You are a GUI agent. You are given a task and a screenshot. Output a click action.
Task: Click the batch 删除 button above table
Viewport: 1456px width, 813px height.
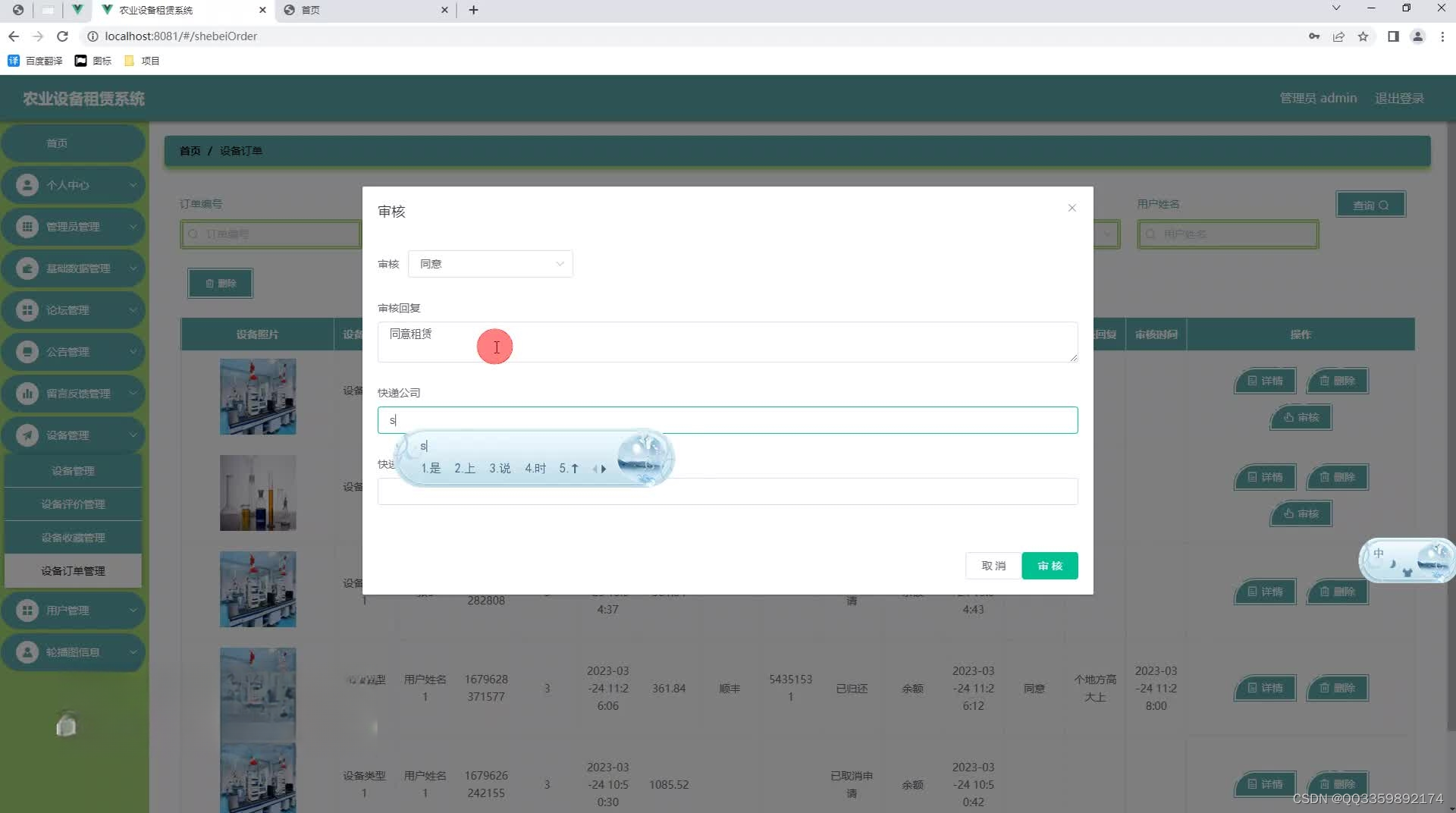220,284
